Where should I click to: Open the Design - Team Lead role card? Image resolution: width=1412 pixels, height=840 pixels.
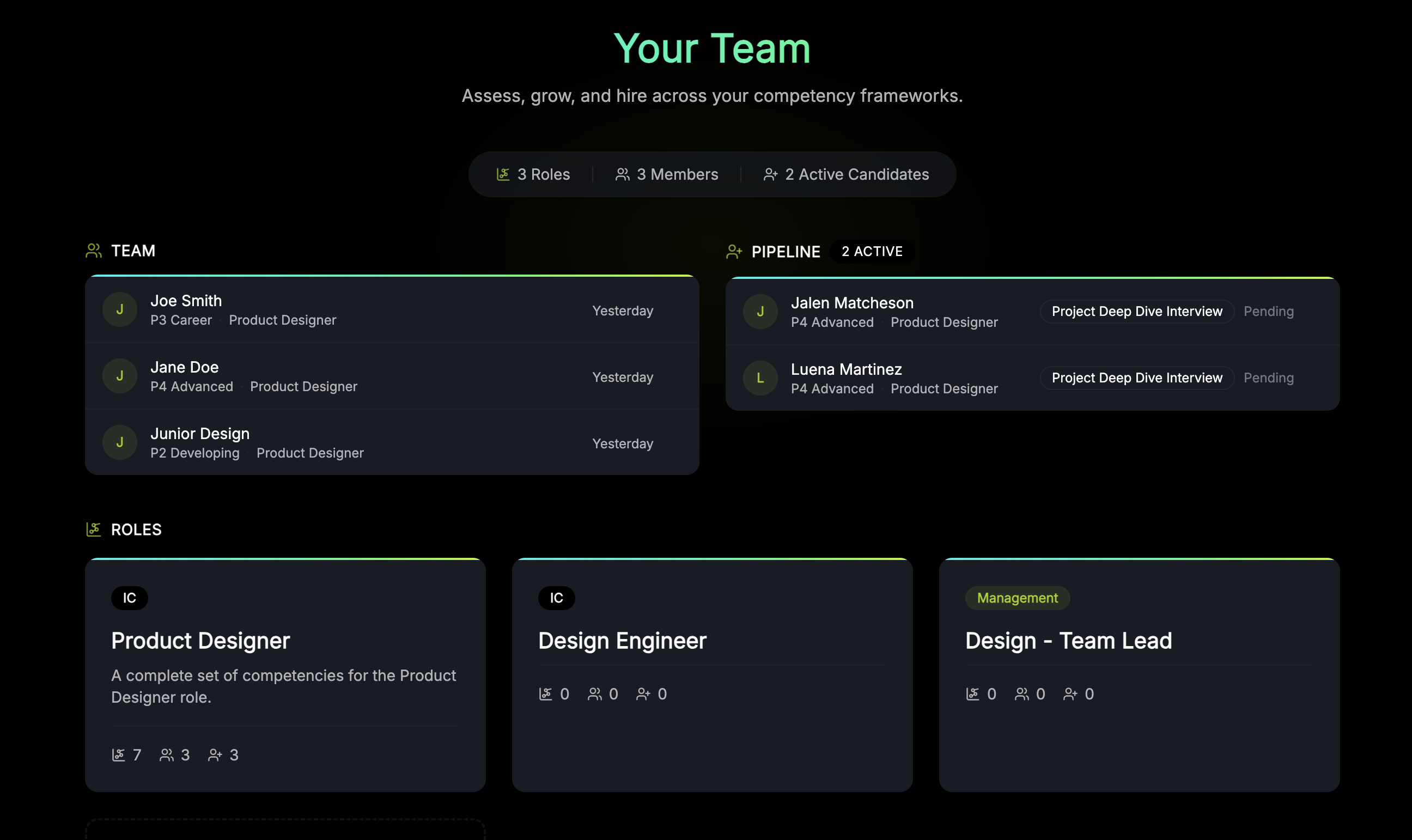(1139, 675)
